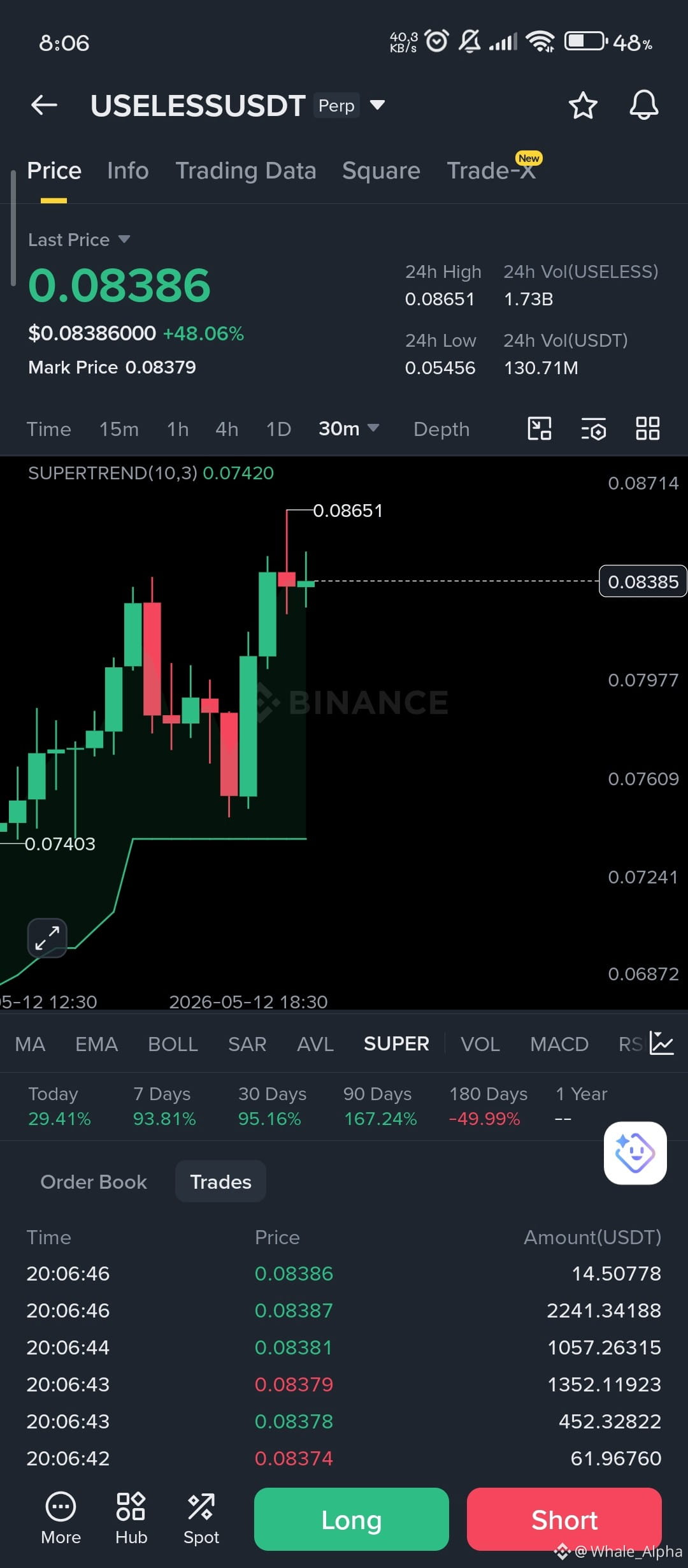
Task: Click the 30 Days 95.16% performance value
Action: coord(269,1119)
